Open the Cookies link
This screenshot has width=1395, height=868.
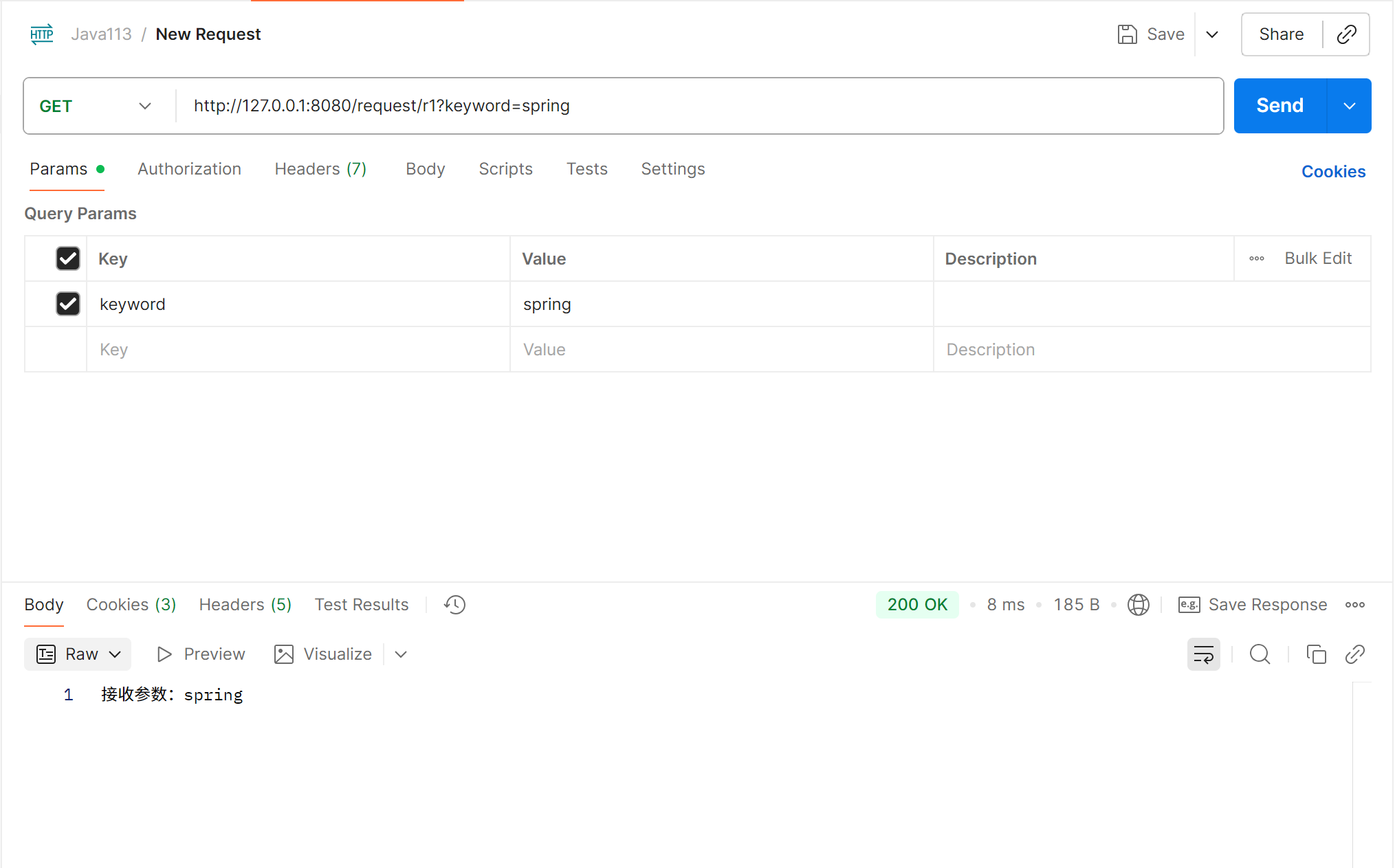coord(1333,172)
